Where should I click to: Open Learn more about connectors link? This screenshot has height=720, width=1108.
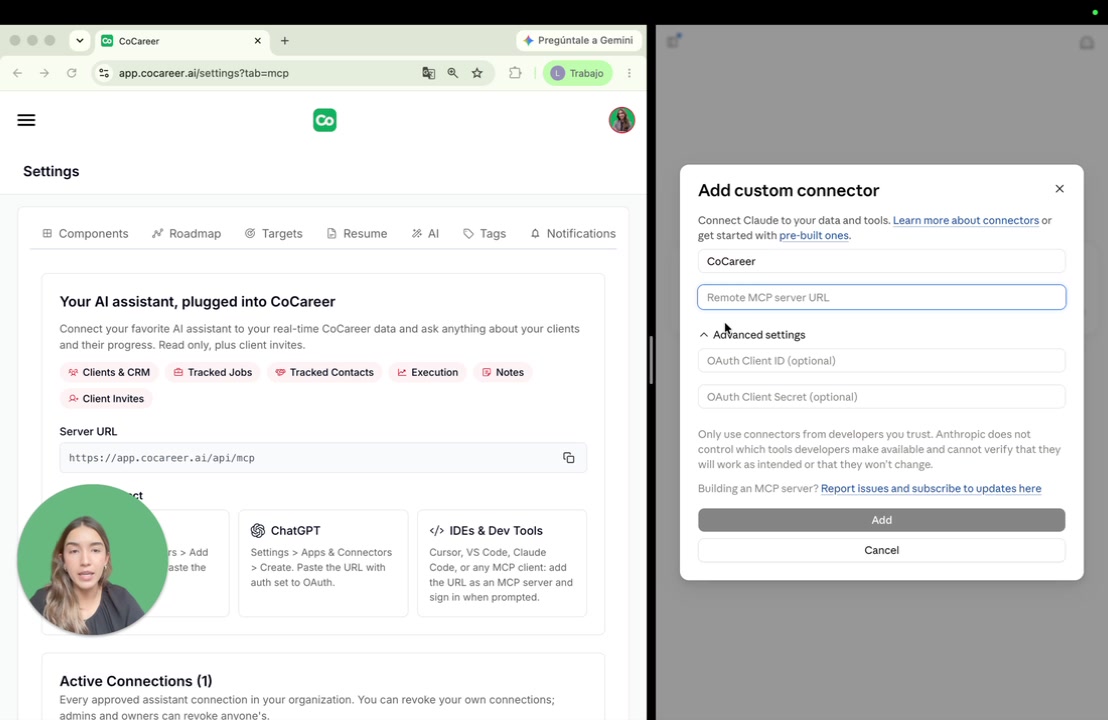[965, 220]
